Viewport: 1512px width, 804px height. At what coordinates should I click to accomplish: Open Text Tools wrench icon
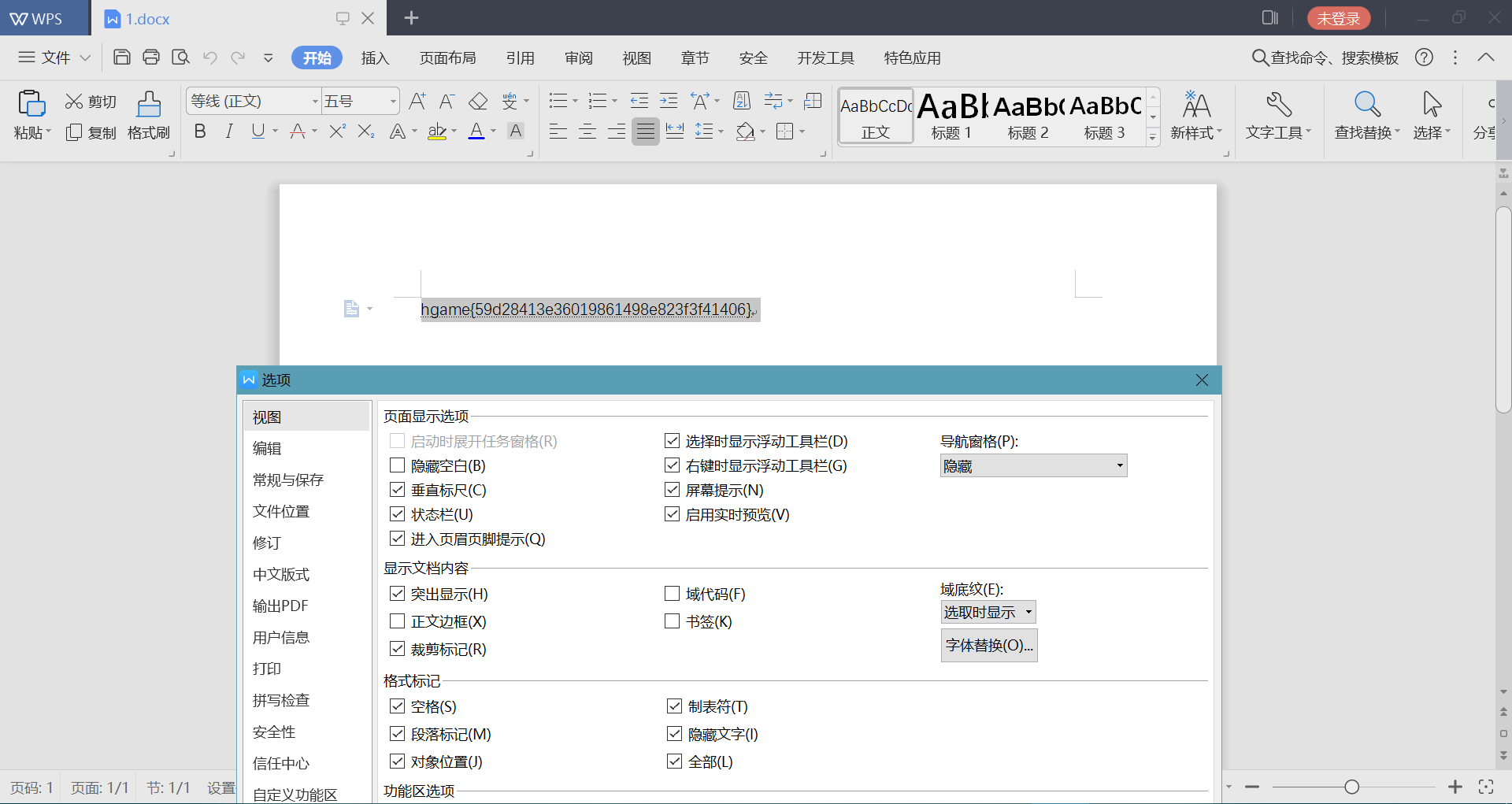(x=1279, y=105)
